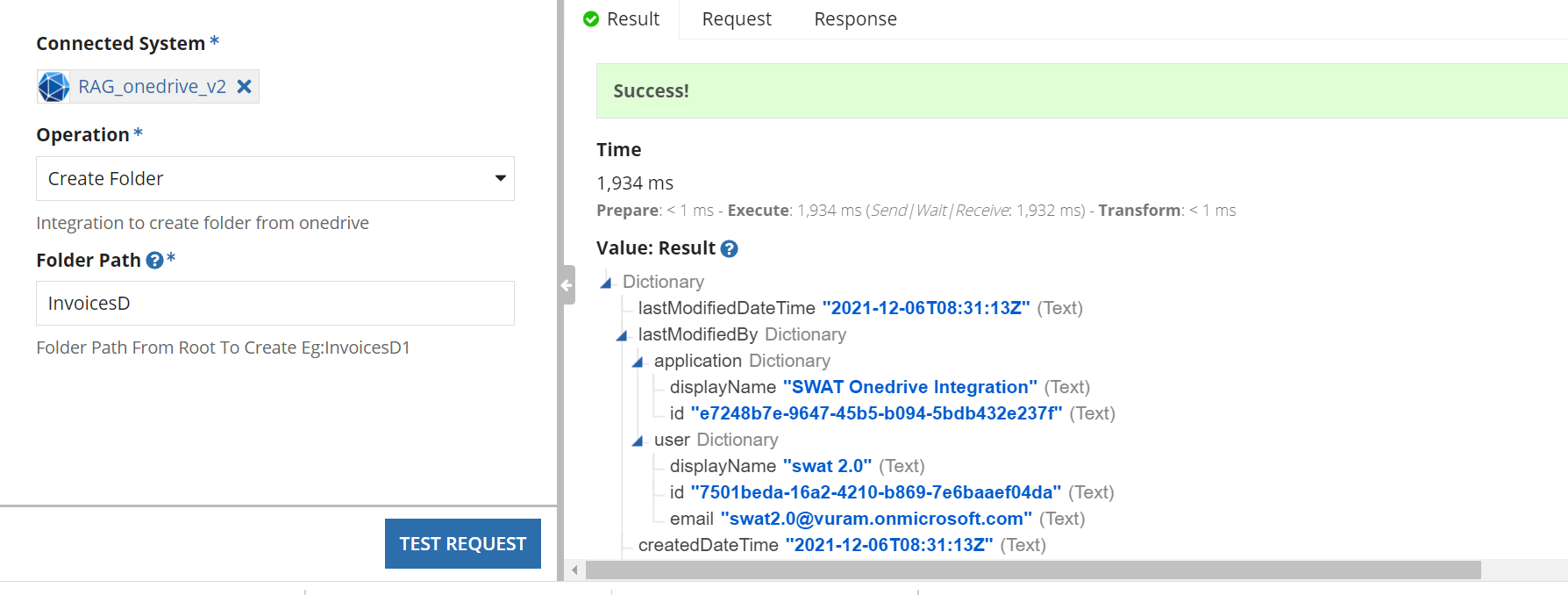Click the horizontal scrollbar of result pane
The height and width of the screenshot is (595, 1568).
pos(1033,570)
